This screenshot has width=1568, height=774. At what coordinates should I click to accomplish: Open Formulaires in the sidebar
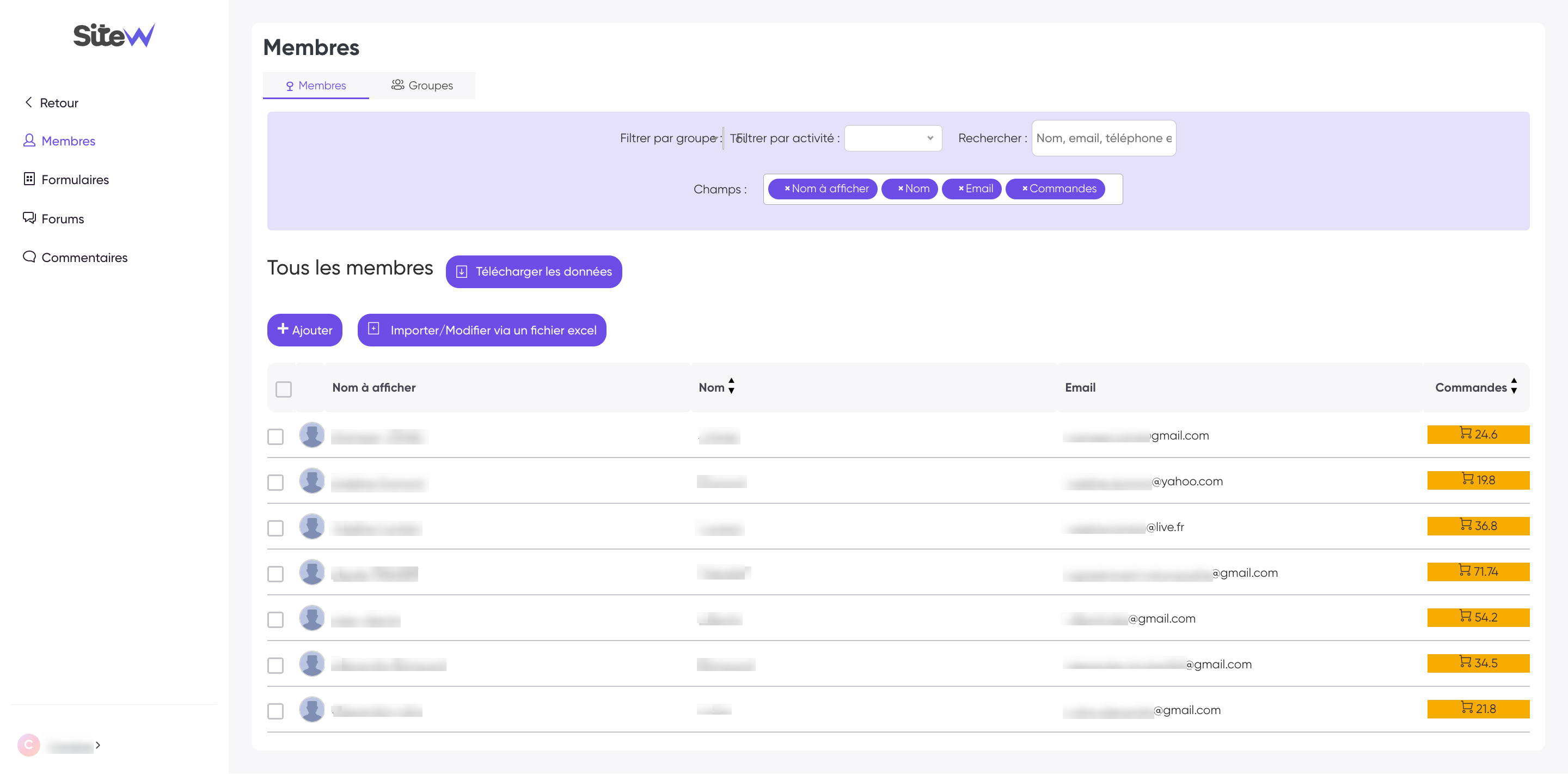pos(66,180)
